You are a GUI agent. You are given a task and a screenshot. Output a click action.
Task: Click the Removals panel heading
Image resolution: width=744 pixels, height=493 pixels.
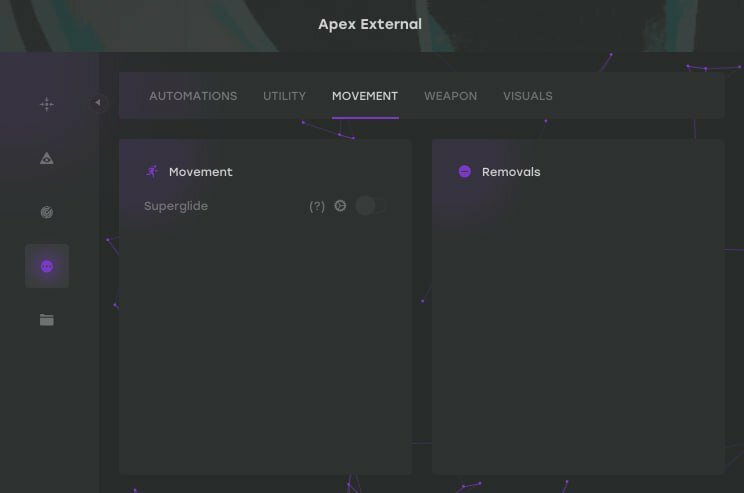[511, 172]
